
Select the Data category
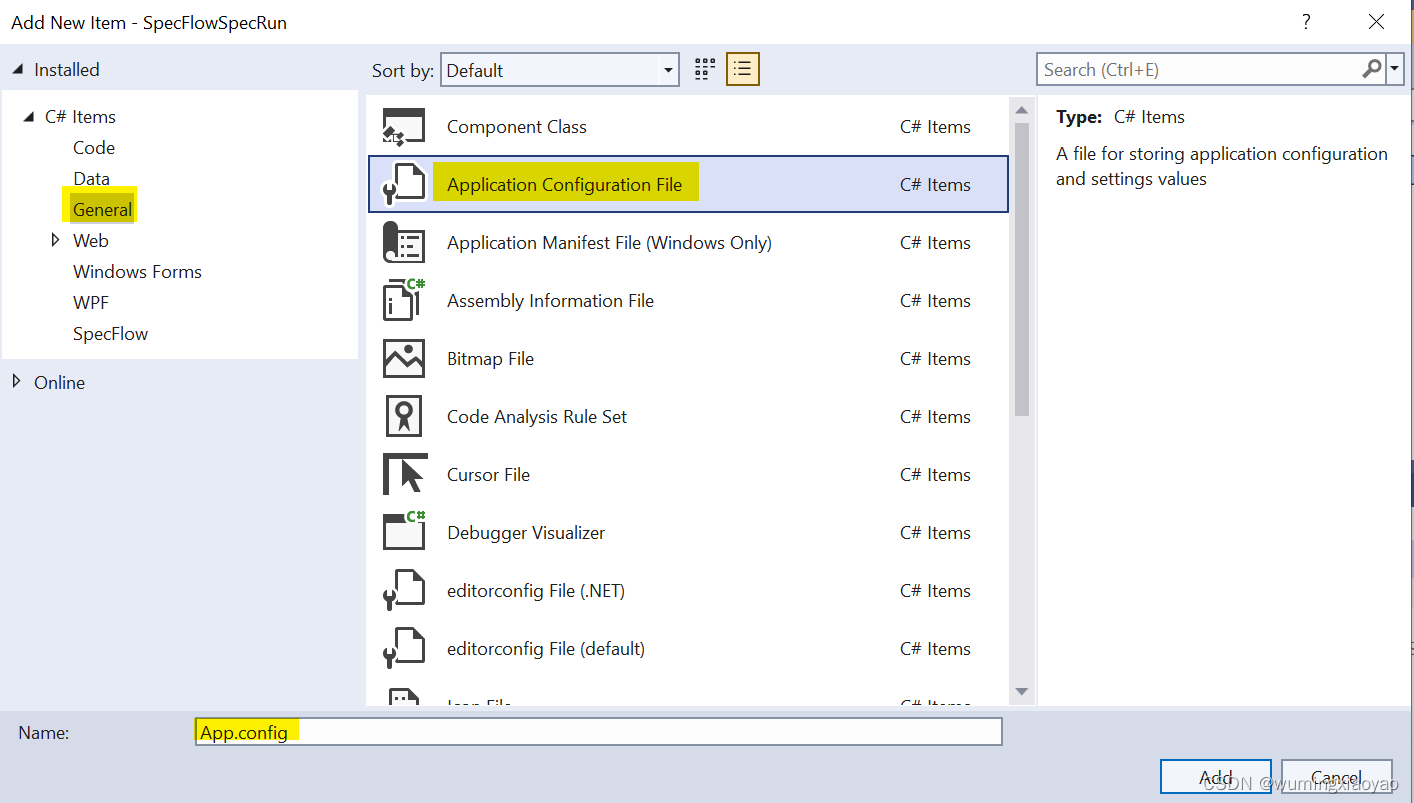tap(91, 178)
